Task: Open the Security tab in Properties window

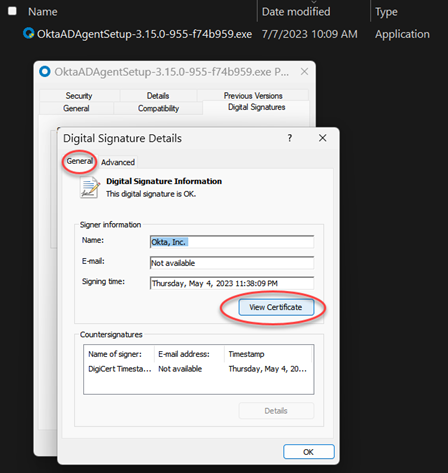Action: (x=79, y=96)
